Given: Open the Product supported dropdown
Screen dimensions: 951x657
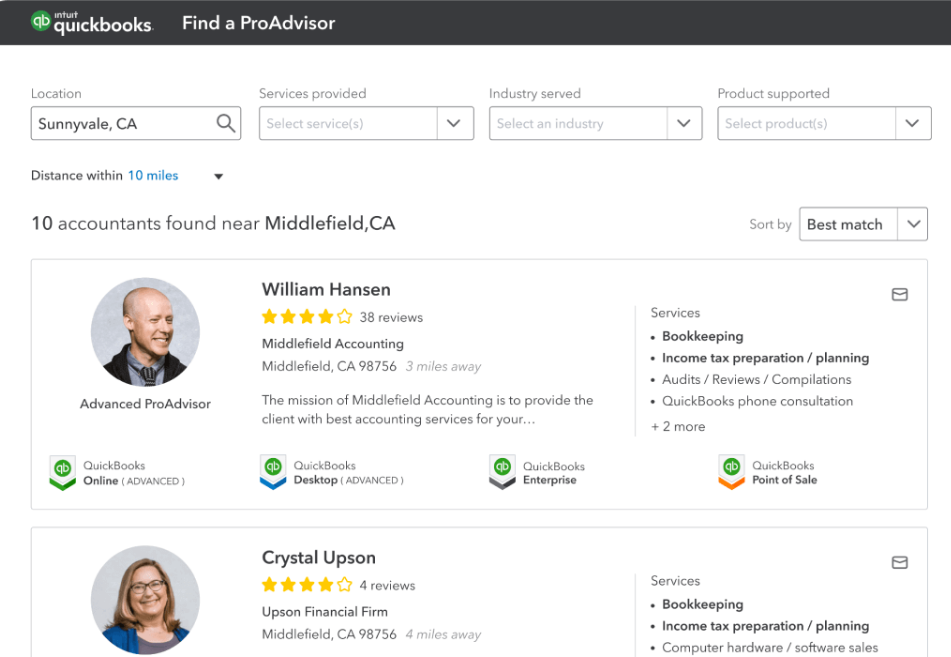Looking at the screenshot, I should (824, 123).
